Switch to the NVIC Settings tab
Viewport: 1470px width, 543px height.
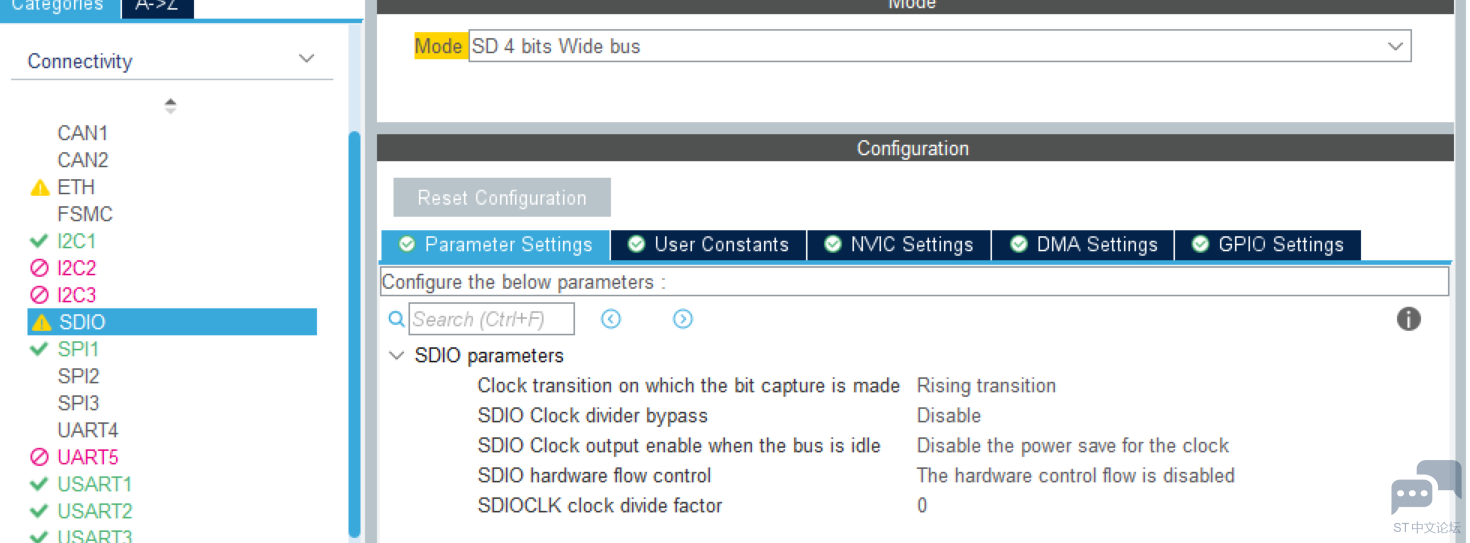(x=898, y=245)
